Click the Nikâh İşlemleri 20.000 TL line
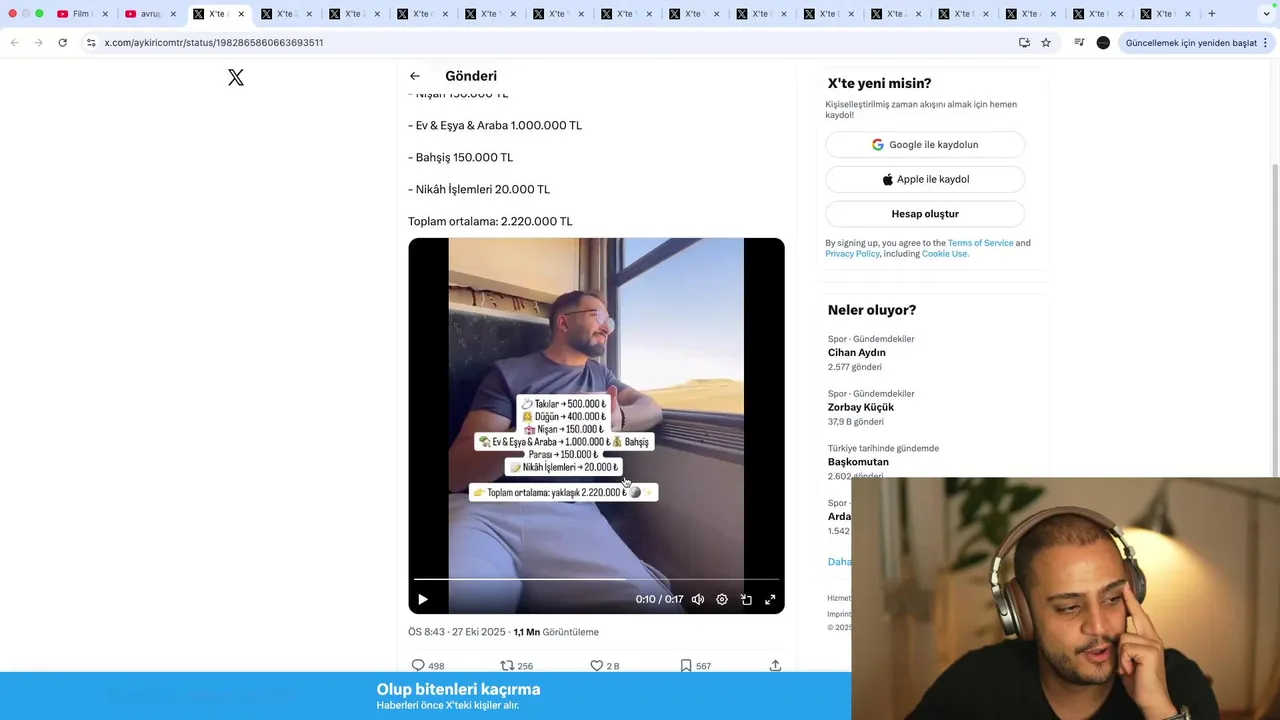Viewport: 1280px width, 720px height. click(479, 189)
